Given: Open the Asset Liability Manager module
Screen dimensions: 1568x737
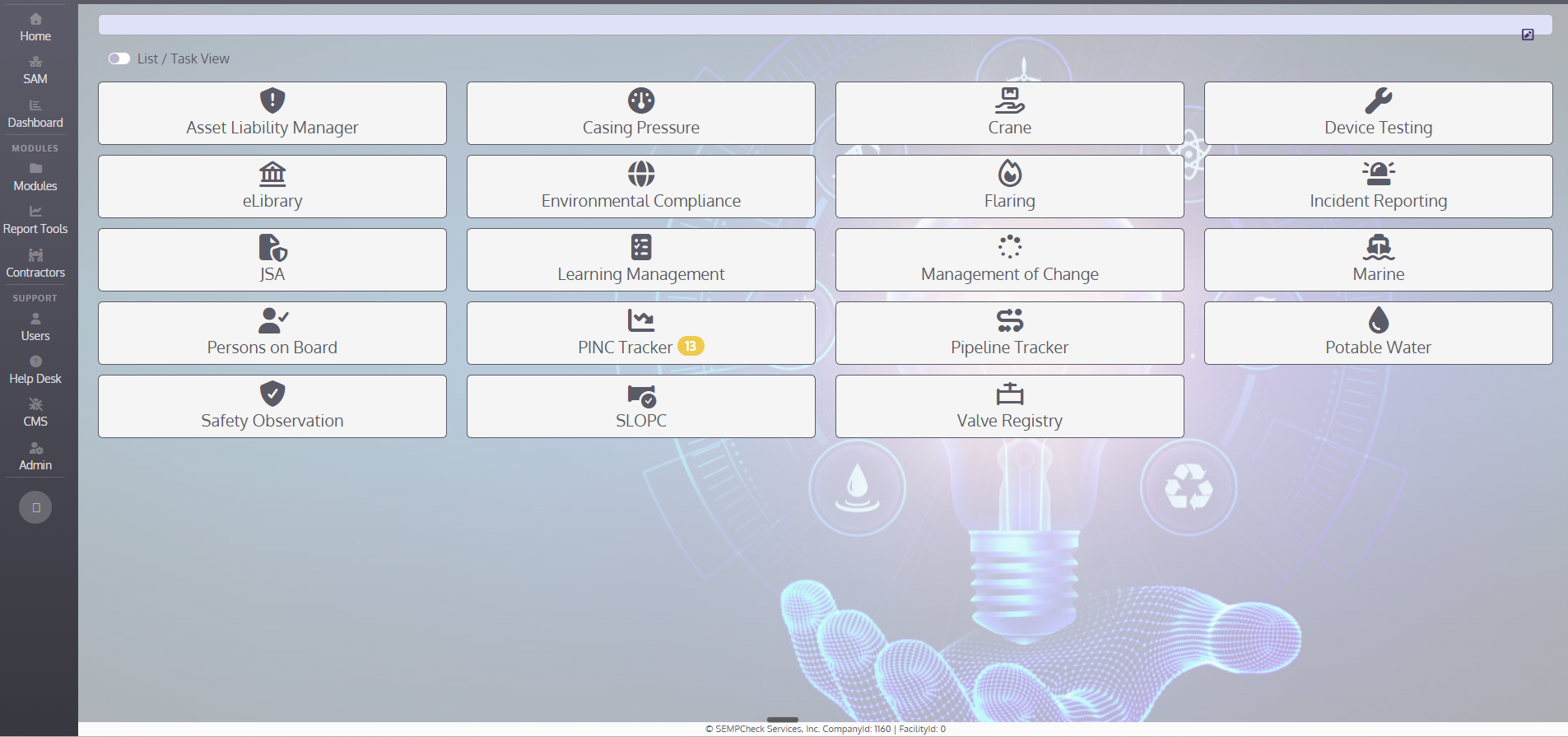Looking at the screenshot, I should click(x=272, y=114).
